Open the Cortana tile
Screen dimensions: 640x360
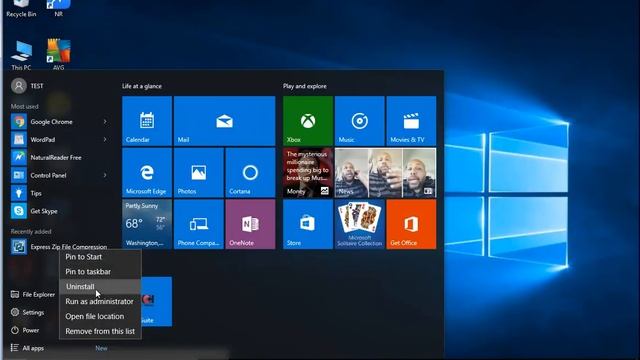point(250,173)
